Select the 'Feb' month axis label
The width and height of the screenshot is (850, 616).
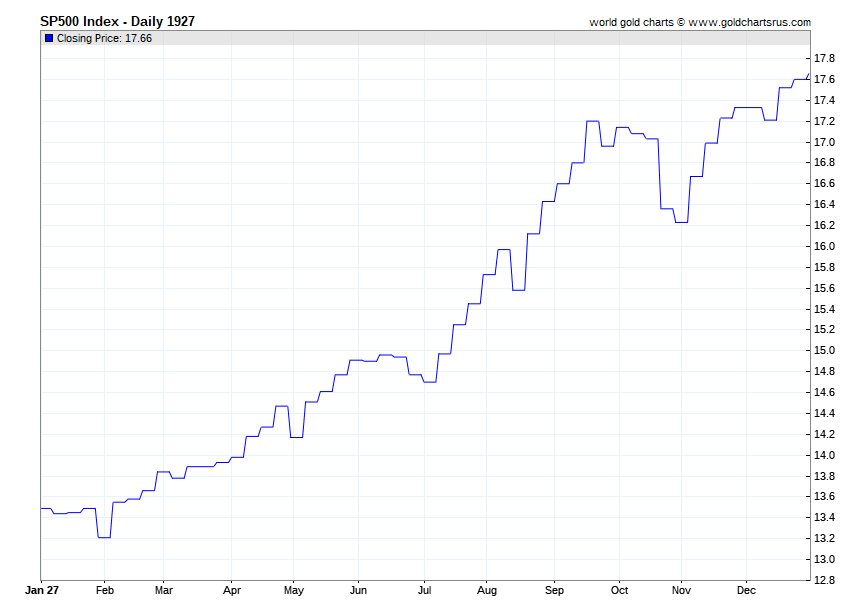[105, 591]
